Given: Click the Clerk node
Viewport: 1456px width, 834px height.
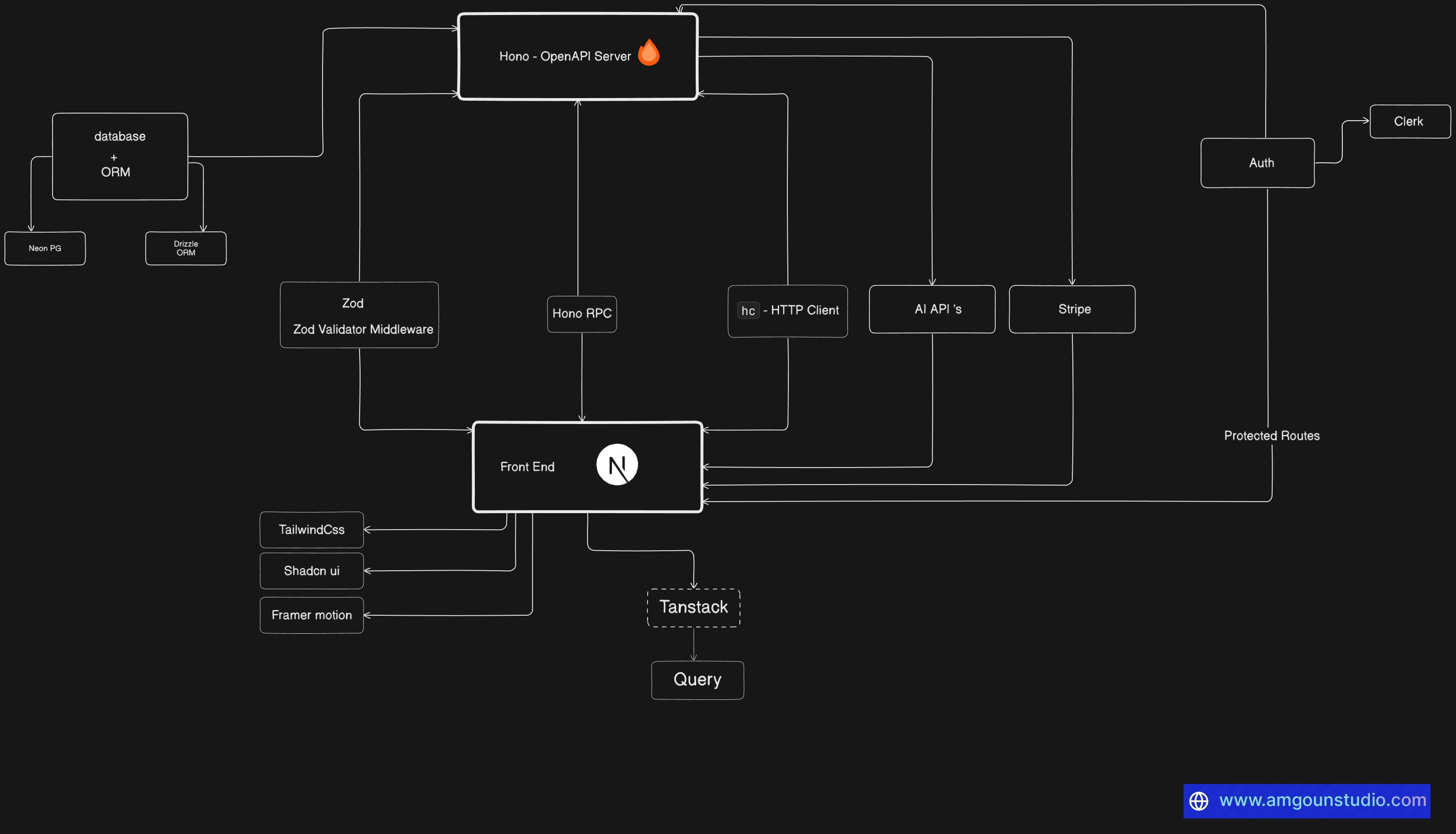Looking at the screenshot, I should (1409, 122).
